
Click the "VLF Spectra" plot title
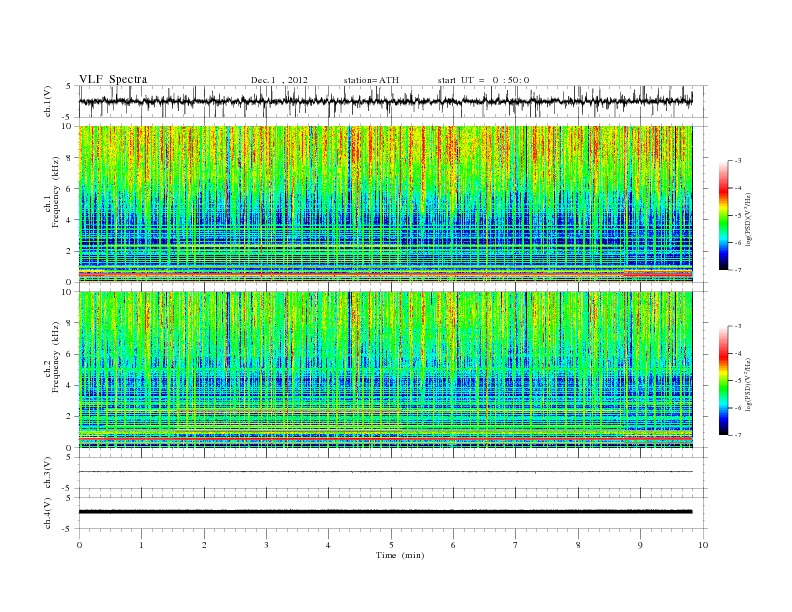[113, 79]
